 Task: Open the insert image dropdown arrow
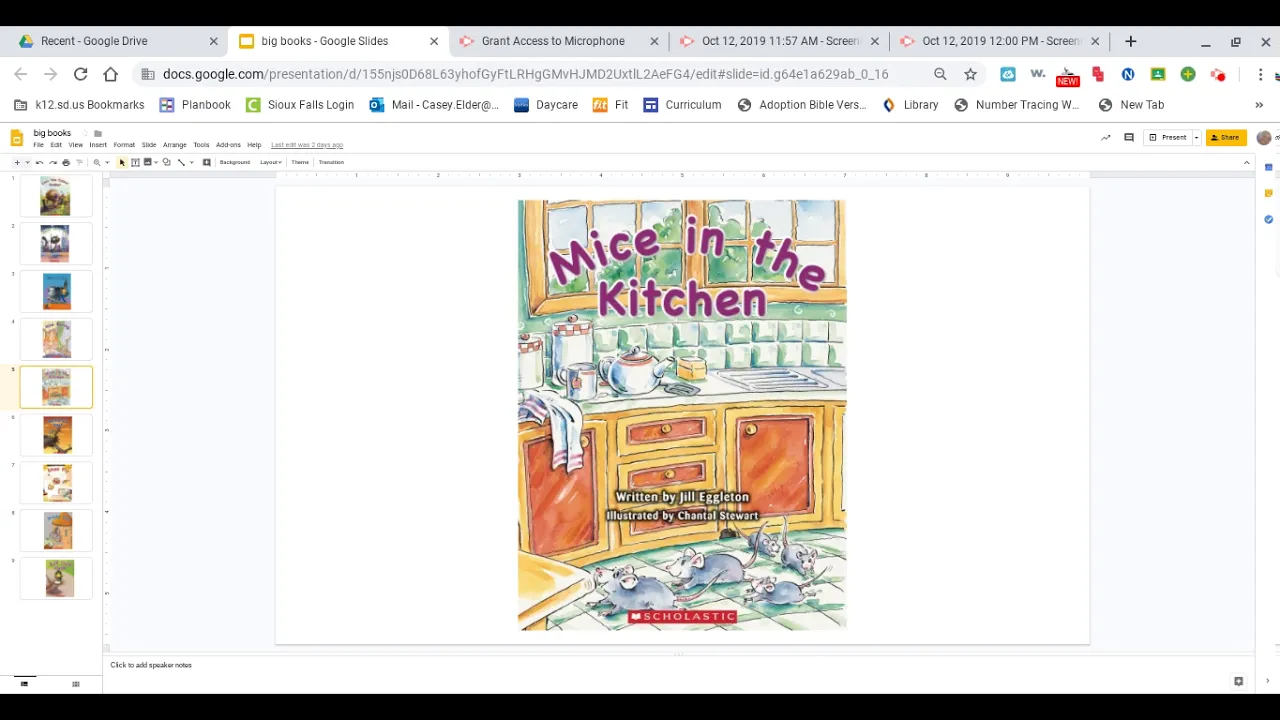156,162
